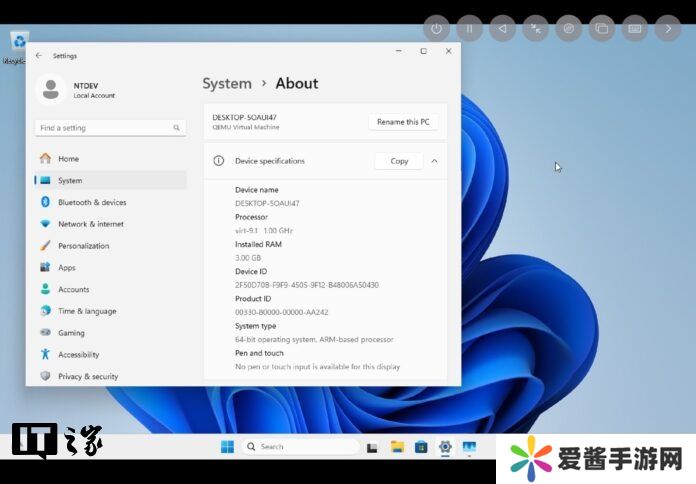Click the power button in VM toolbar
The height and width of the screenshot is (484, 696).
(x=436, y=29)
